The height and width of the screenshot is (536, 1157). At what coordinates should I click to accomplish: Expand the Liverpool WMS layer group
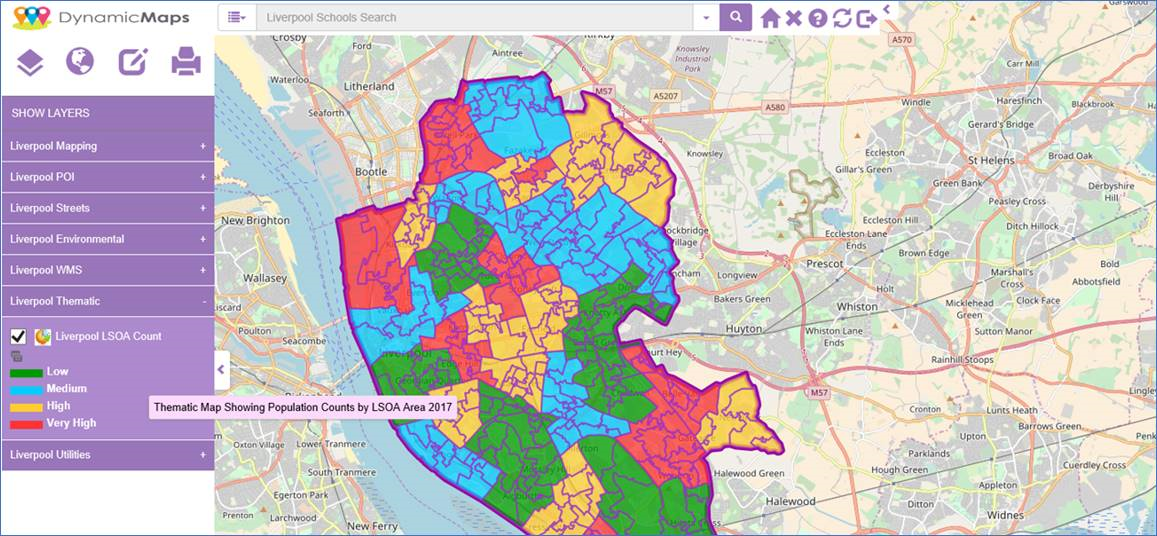click(108, 270)
